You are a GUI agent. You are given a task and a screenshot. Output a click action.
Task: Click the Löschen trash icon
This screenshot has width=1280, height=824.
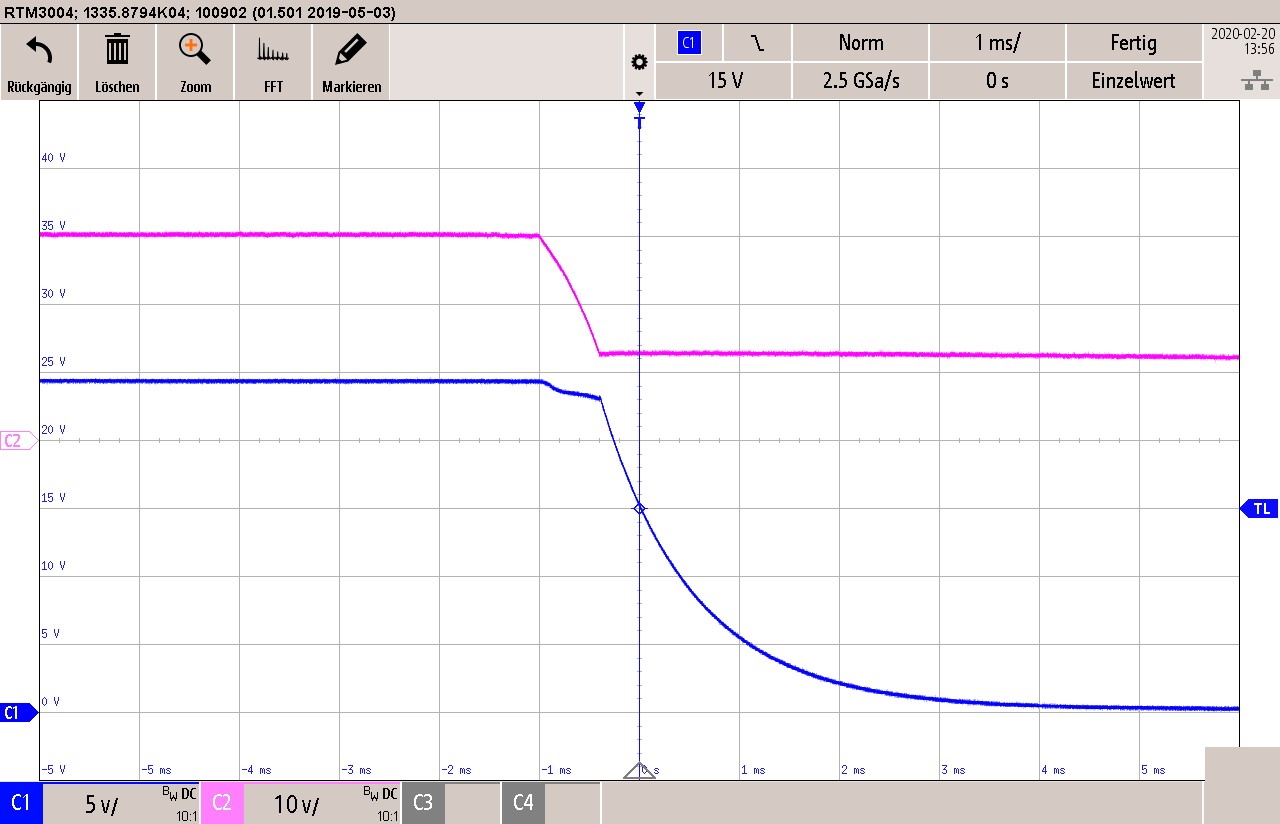117,49
